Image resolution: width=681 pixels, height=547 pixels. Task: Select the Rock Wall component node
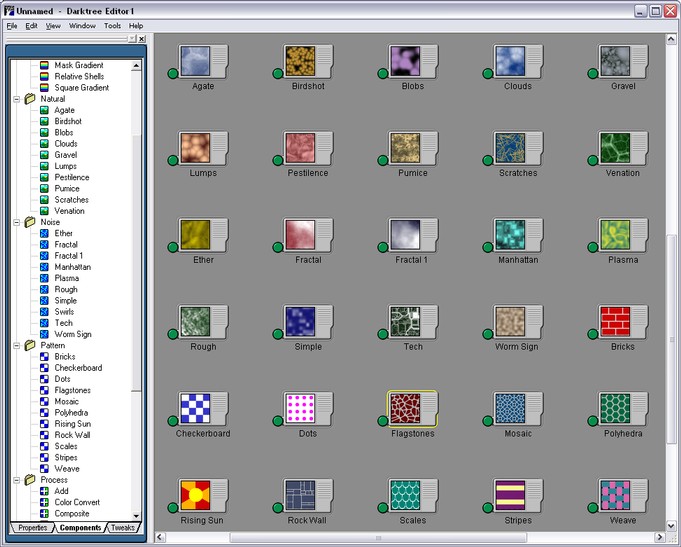308,496
